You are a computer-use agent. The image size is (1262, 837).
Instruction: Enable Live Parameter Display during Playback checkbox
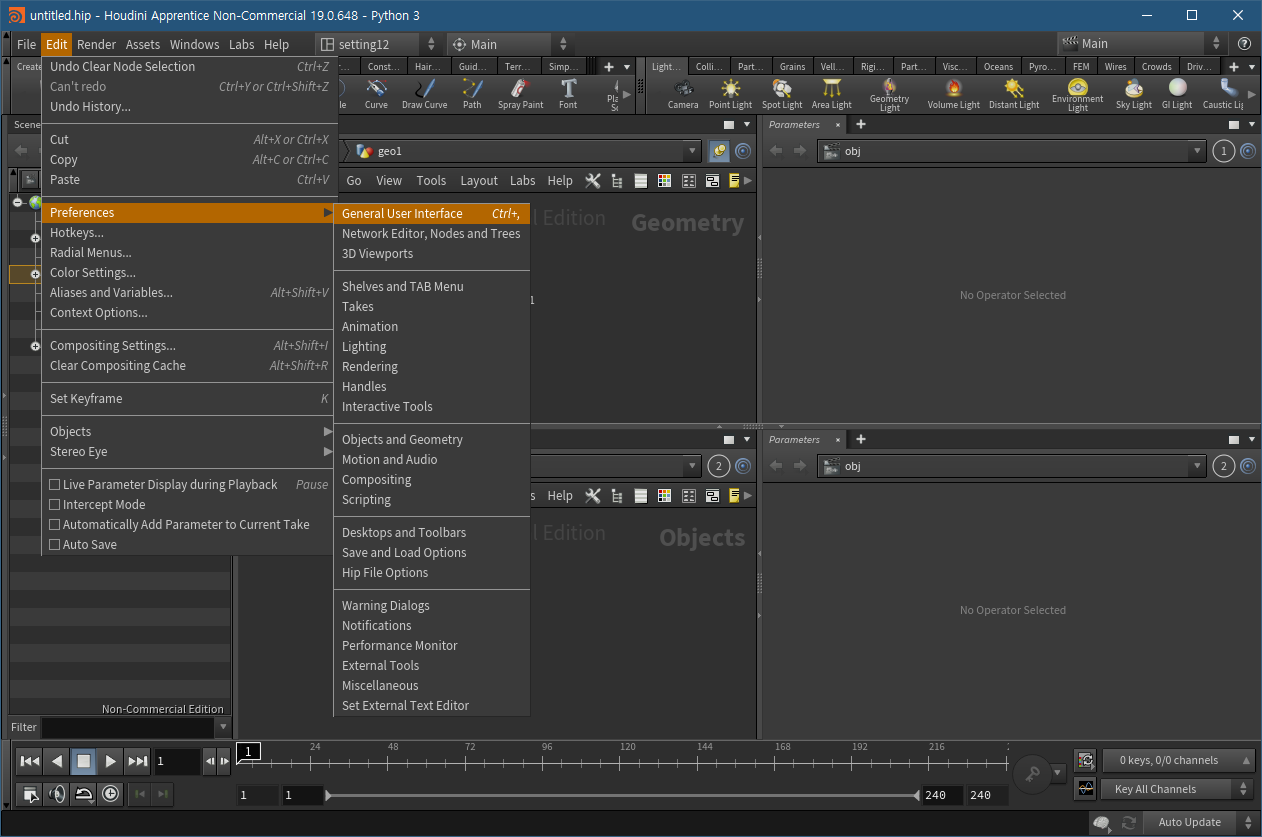[55, 485]
